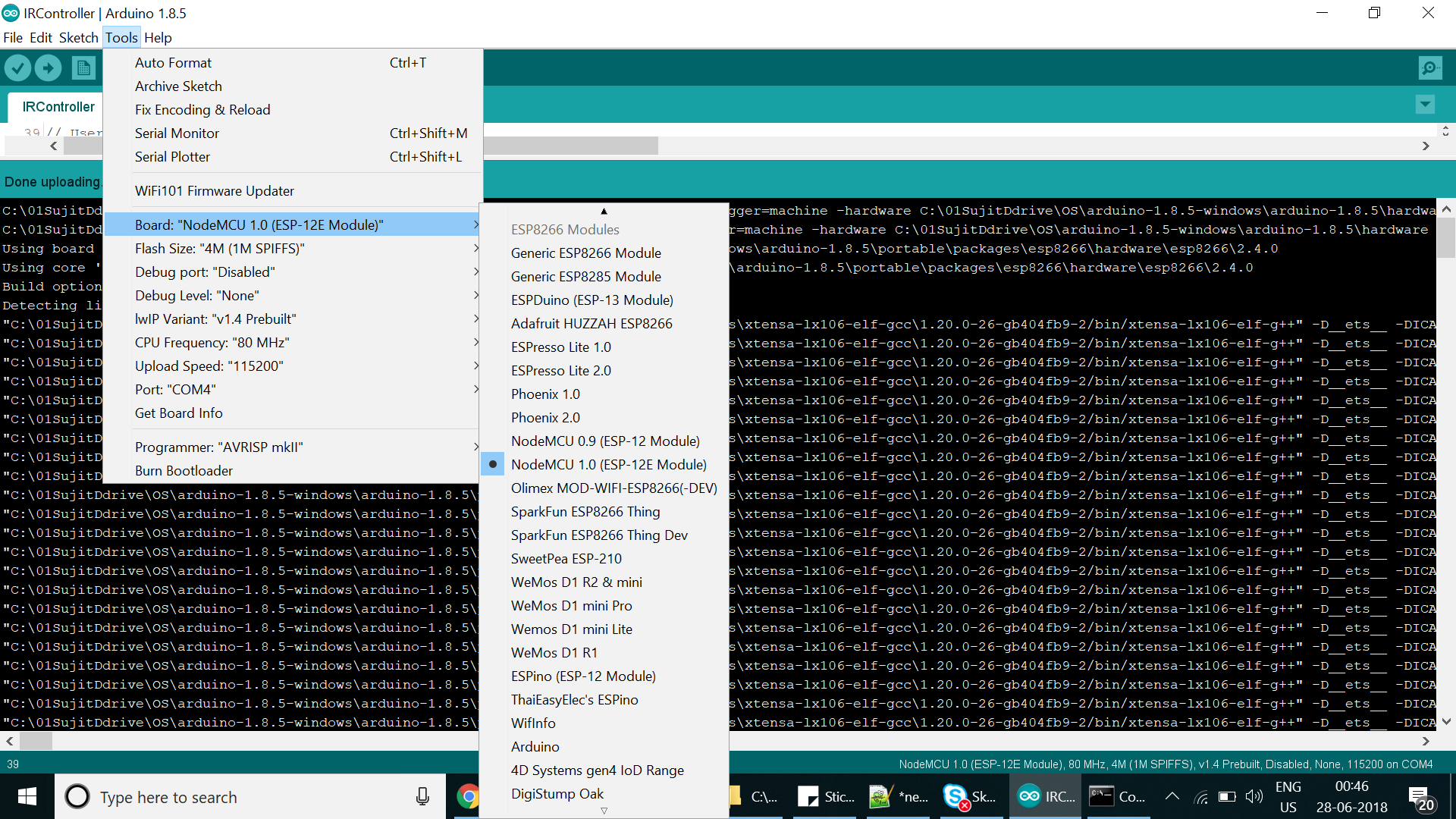Click Get Board Info
This screenshot has height=819, width=1456.
coord(178,413)
